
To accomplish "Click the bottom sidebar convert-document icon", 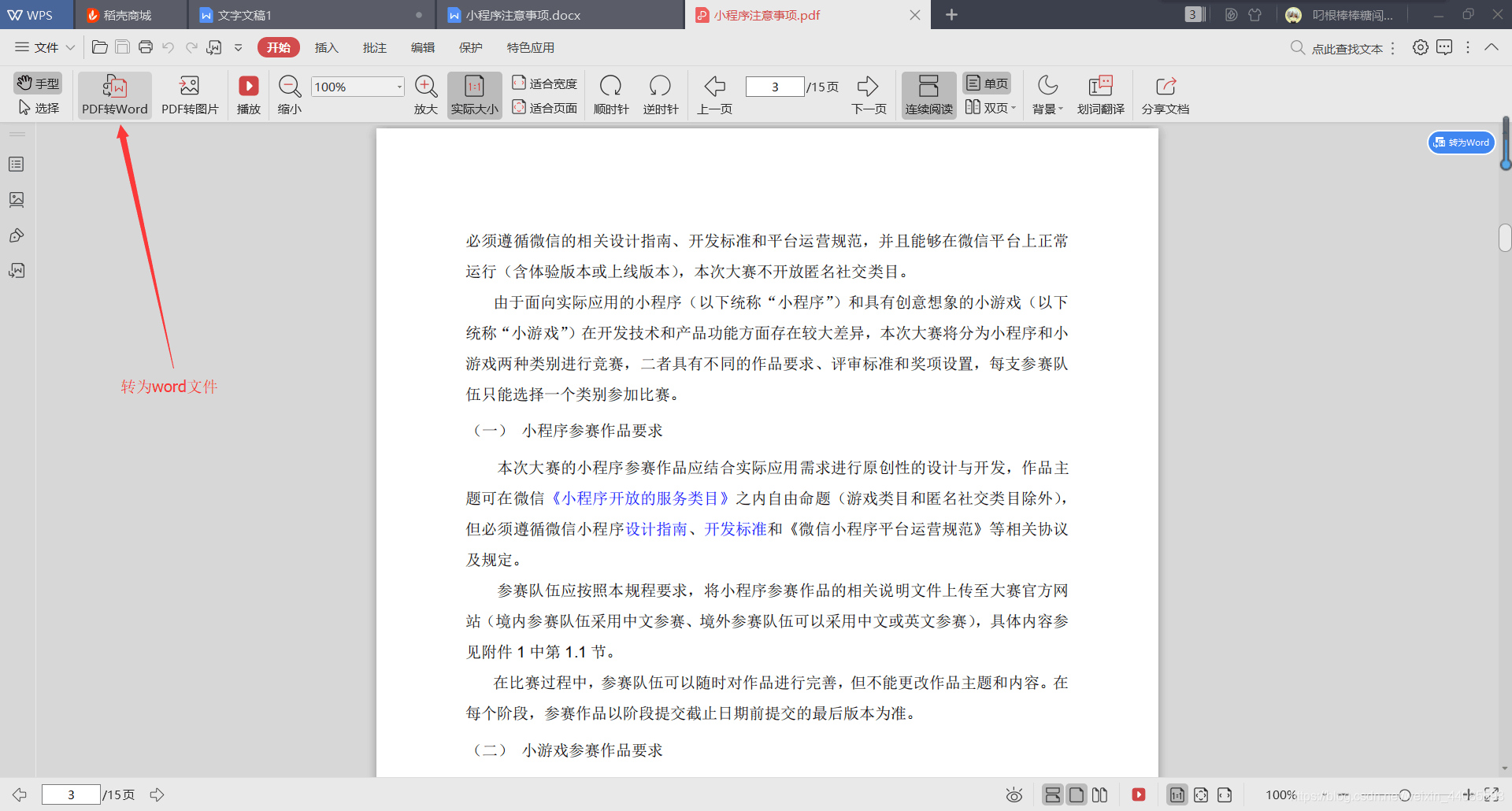I will click(17, 271).
